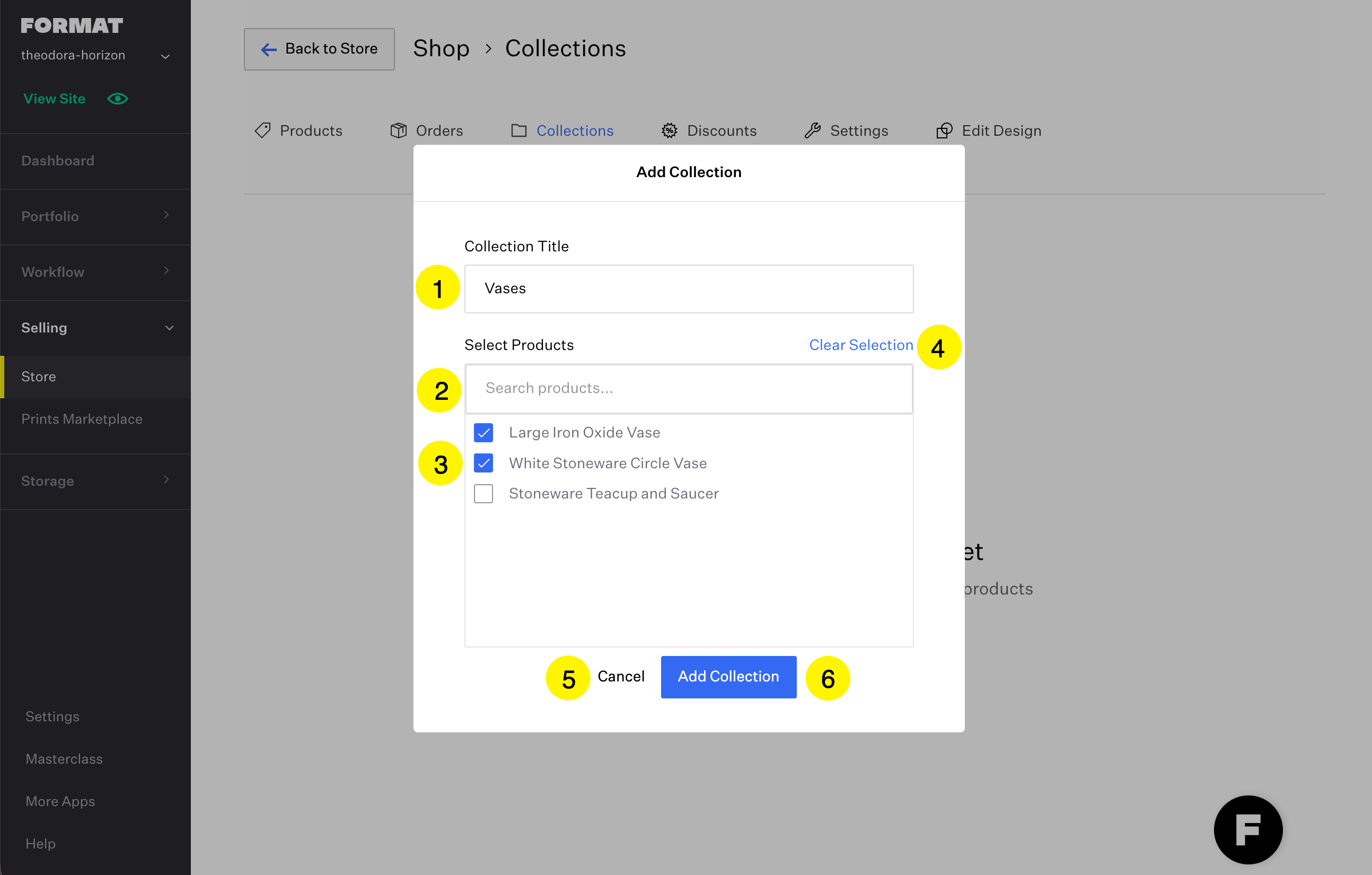Image resolution: width=1372 pixels, height=875 pixels.
Task: Open Prints Marketplace in sidebar
Action: click(82, 419)
